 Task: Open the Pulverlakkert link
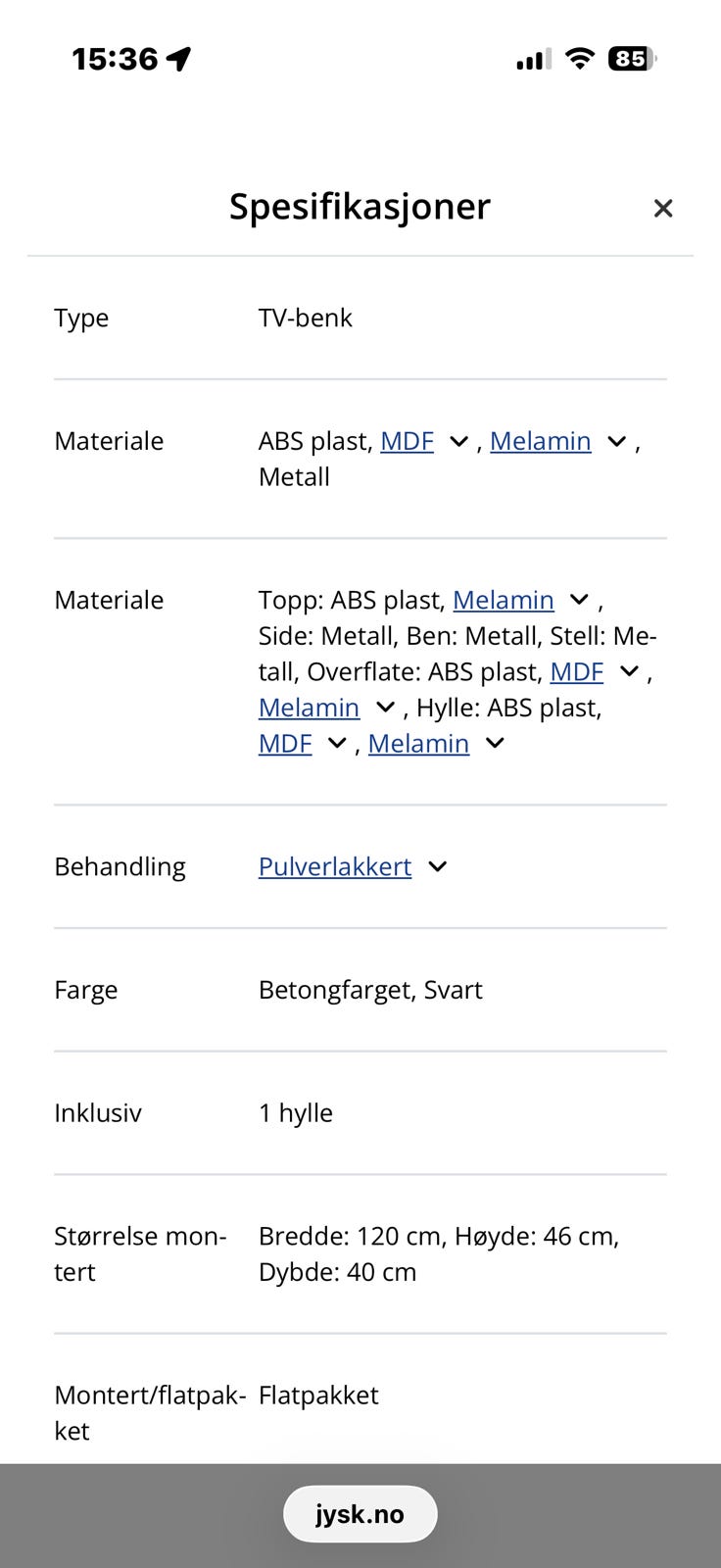coord(334,866)
